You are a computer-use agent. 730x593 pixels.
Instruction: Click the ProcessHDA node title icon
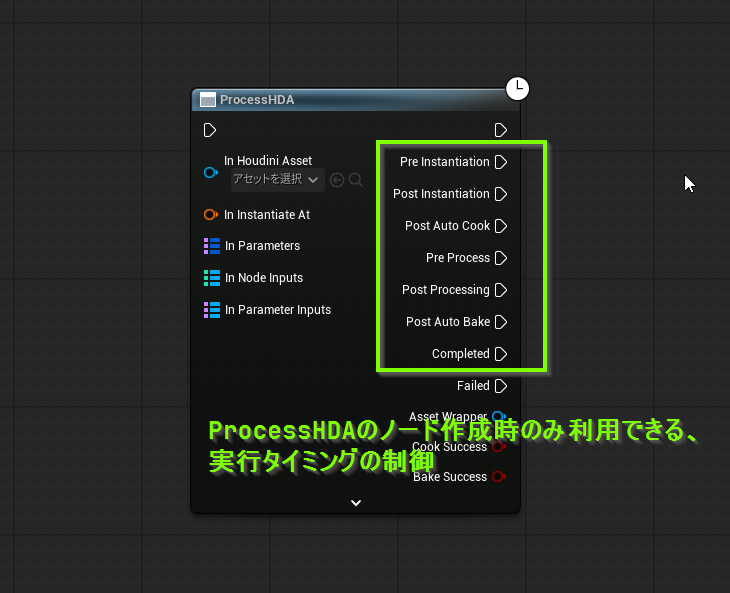pyautogui.click(x=208, y=100)
